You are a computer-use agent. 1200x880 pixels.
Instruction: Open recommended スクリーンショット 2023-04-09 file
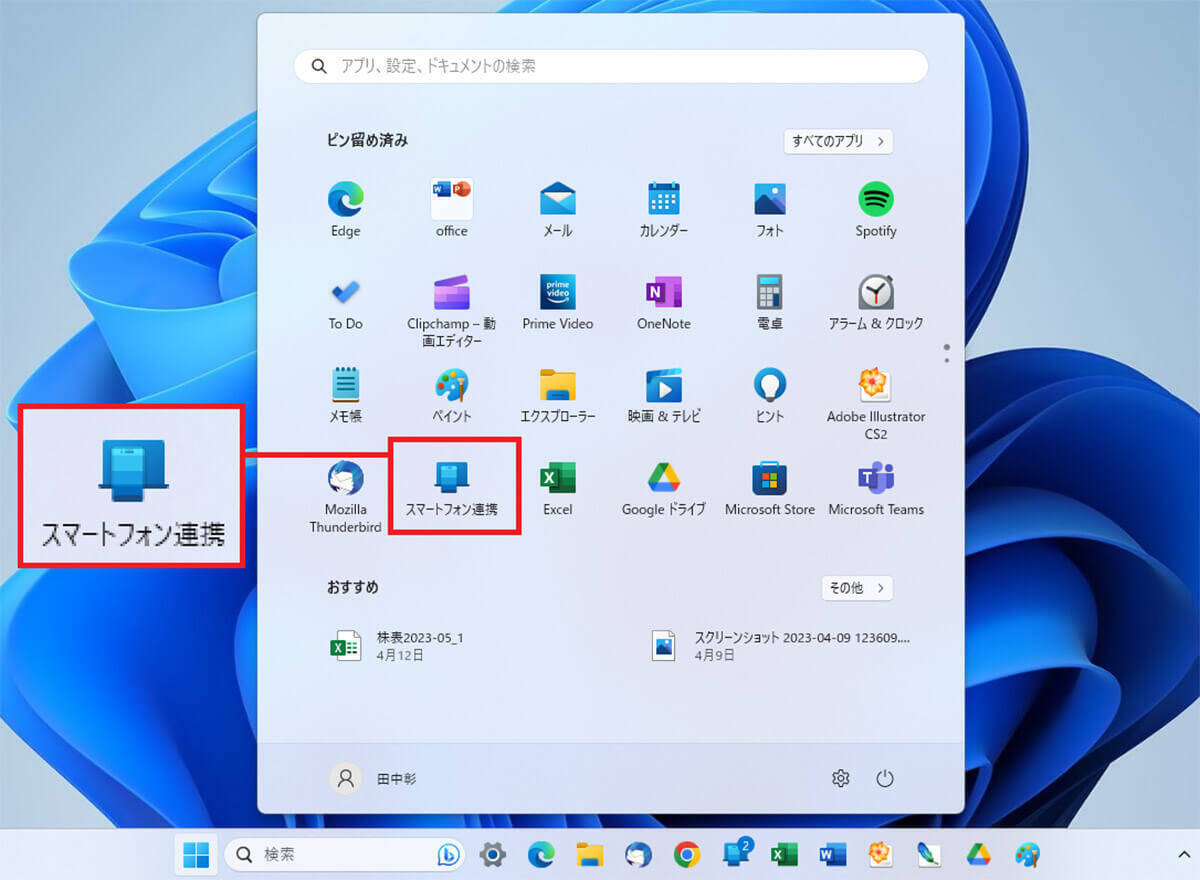[x=781, y=645]
